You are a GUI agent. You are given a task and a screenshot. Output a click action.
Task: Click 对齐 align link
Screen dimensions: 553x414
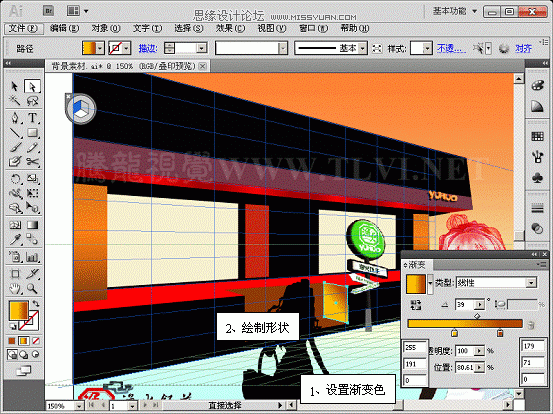523,48
